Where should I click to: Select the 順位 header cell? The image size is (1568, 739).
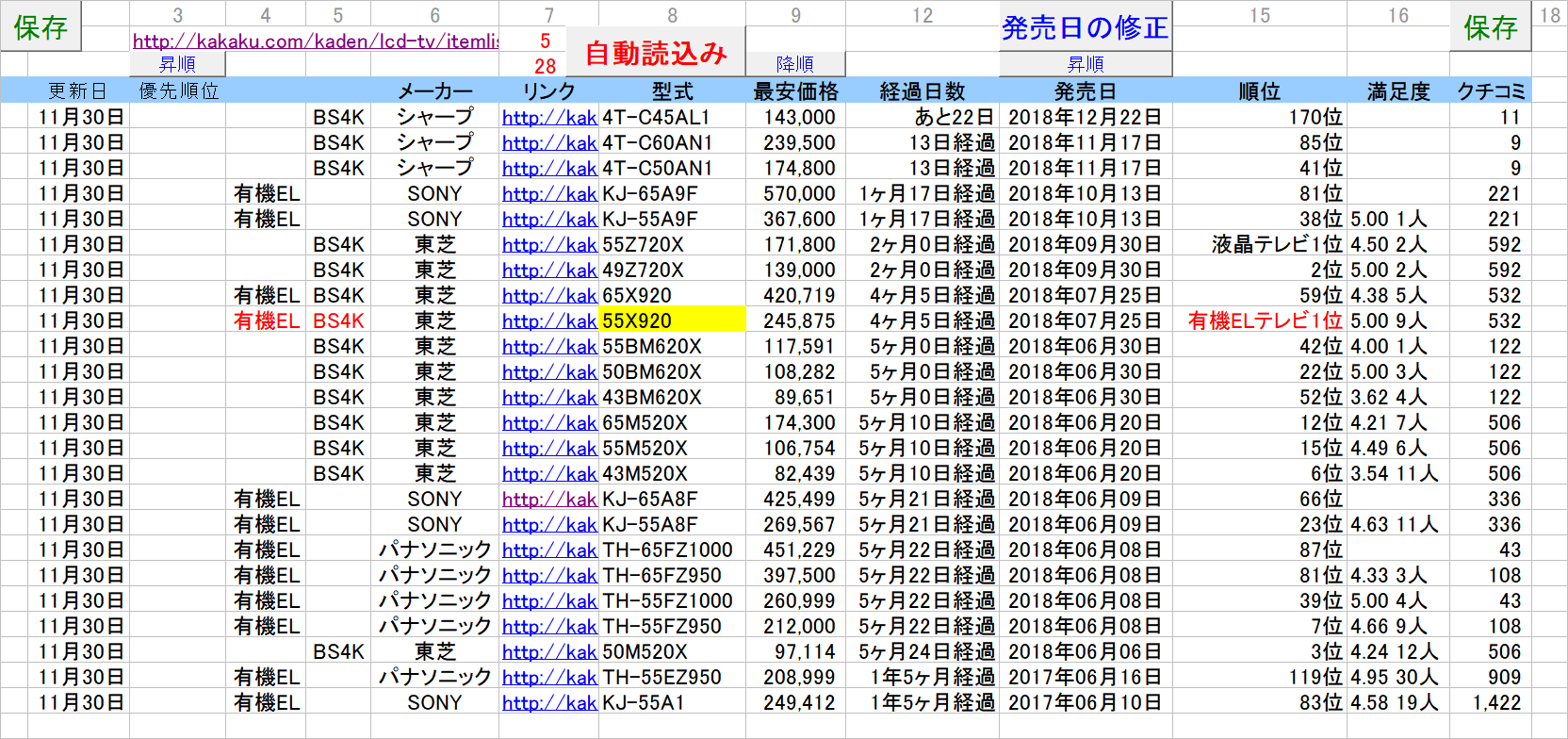(1260, 90)
